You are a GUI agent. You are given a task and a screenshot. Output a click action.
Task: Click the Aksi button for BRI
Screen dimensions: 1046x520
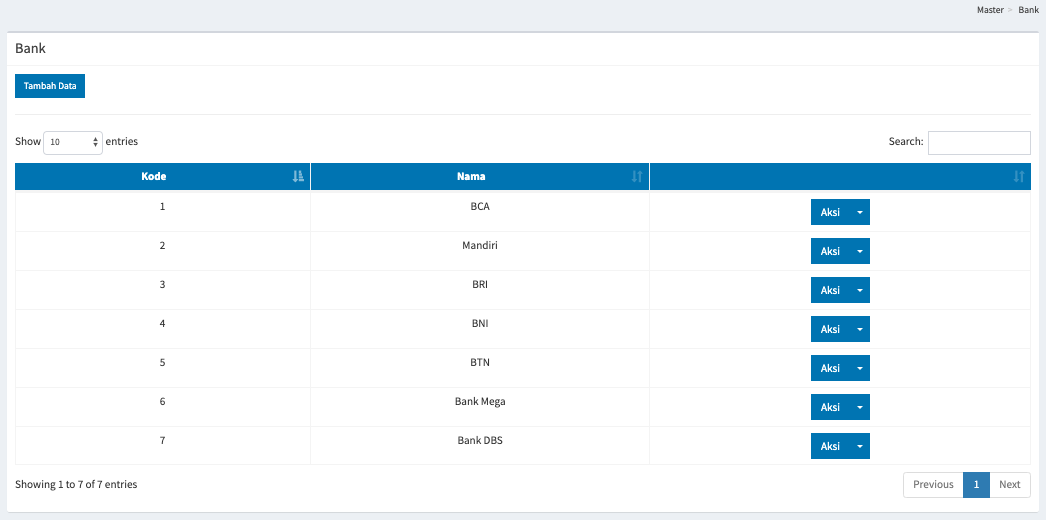coord(830,290)
